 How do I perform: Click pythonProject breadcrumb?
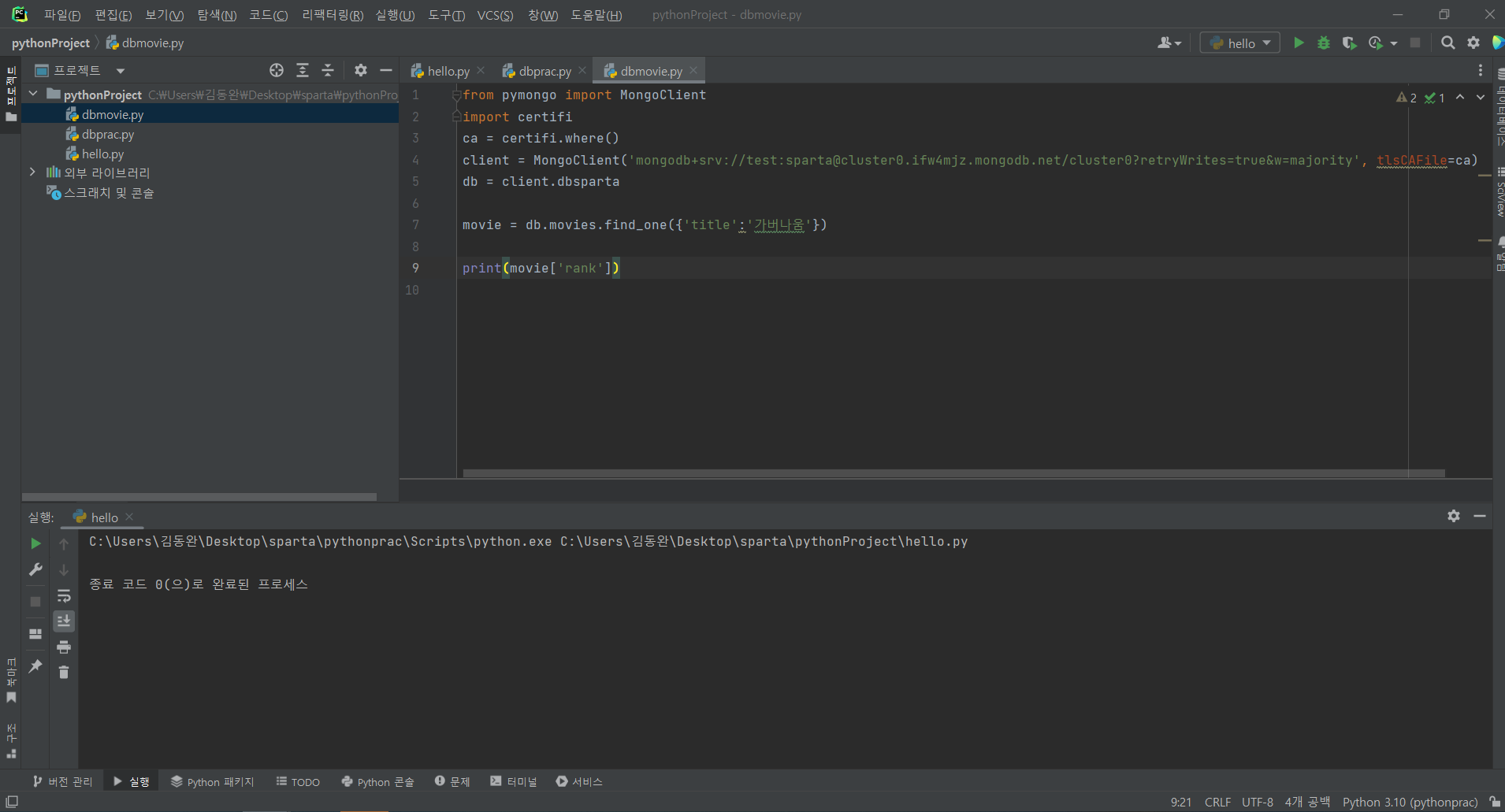(x=50, y=43)
